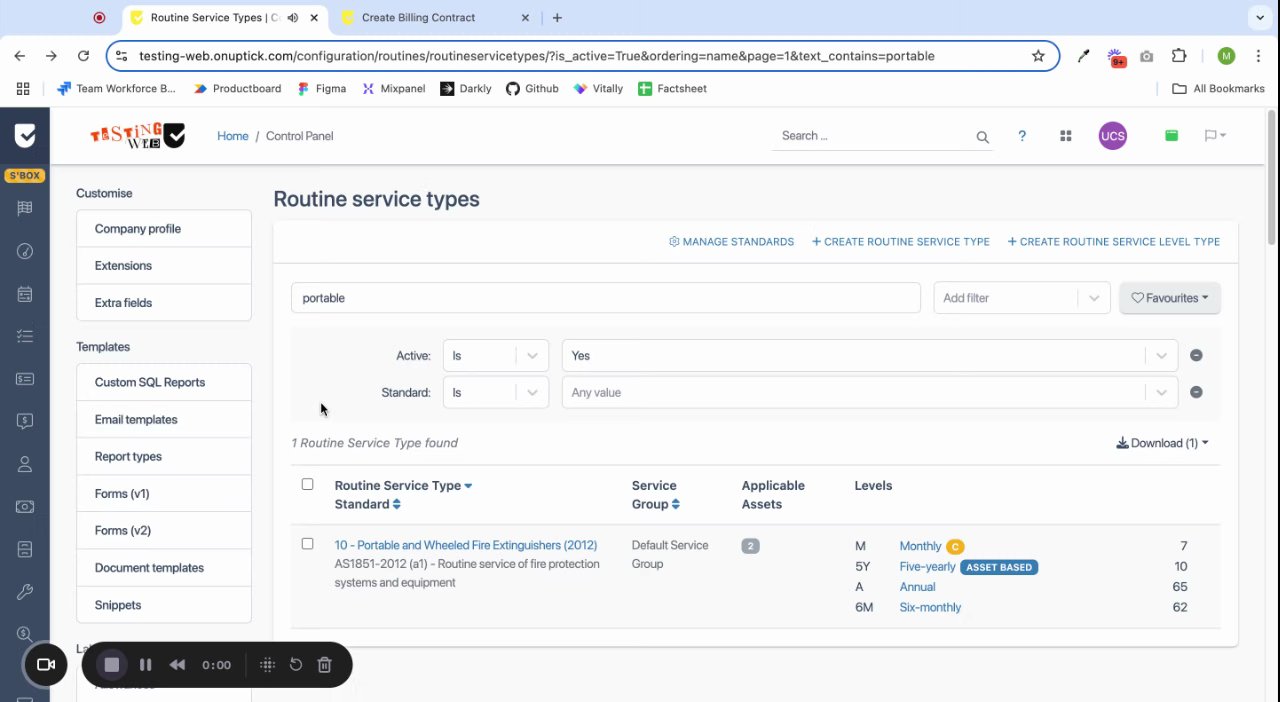Sort by the Service Group column
1280x702 pixels.
[x=656, y=494]
